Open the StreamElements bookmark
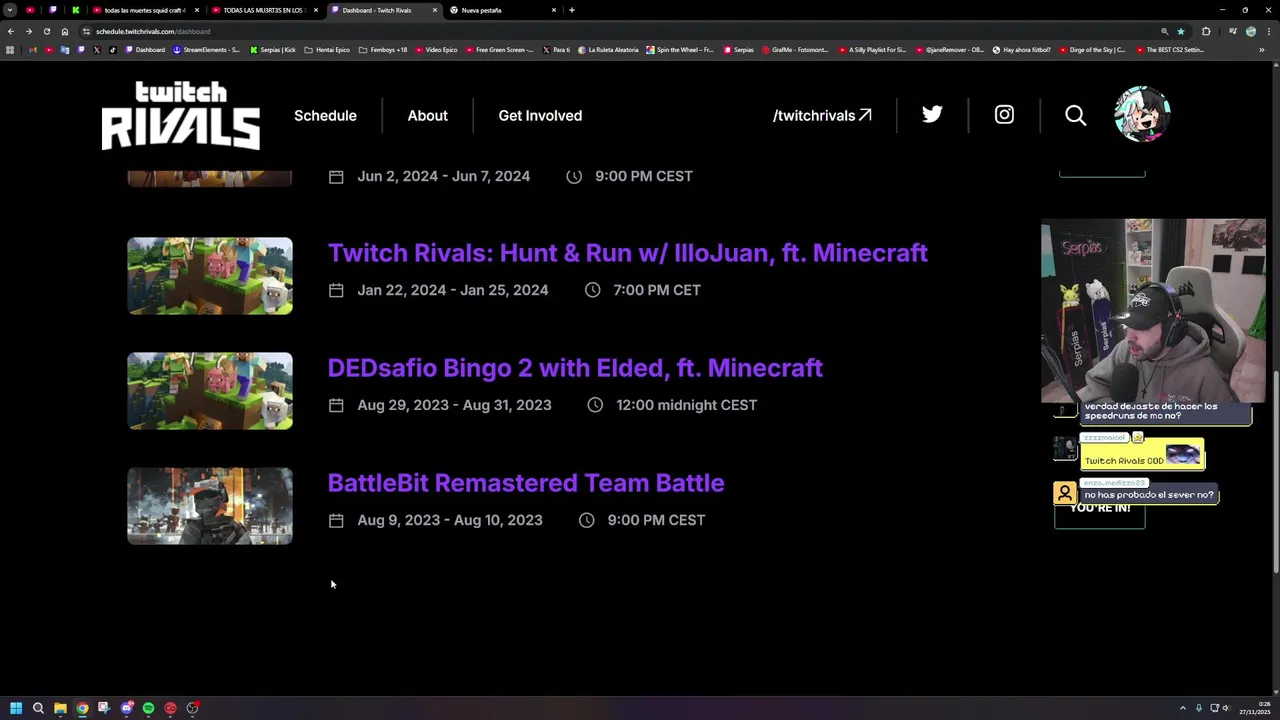Image resolution: width=1280 pixels, height=720 pixels. pyautogui.click(x=206, y=49)
